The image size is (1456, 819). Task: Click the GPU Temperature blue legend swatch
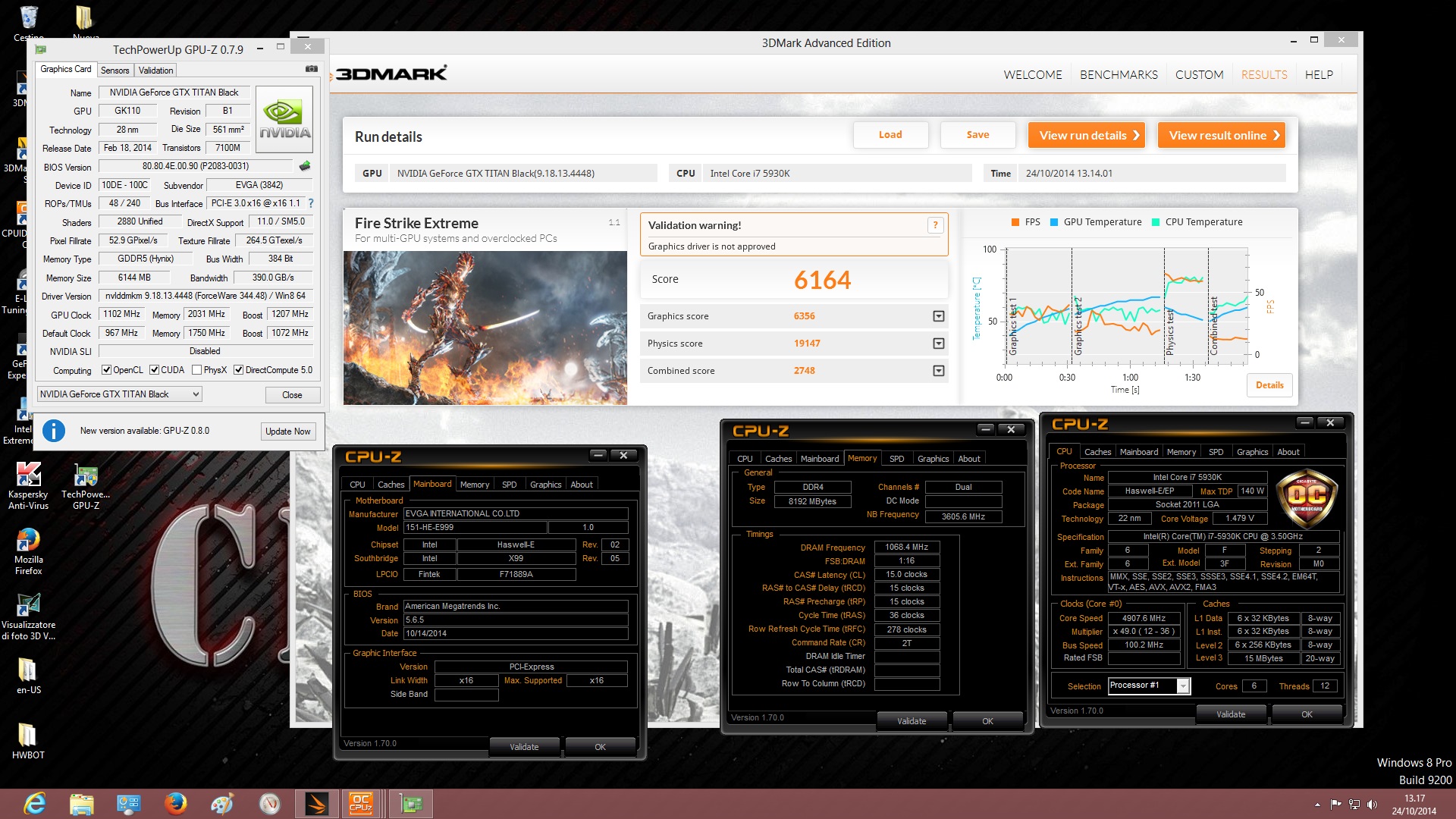[x=1054, y=222]
